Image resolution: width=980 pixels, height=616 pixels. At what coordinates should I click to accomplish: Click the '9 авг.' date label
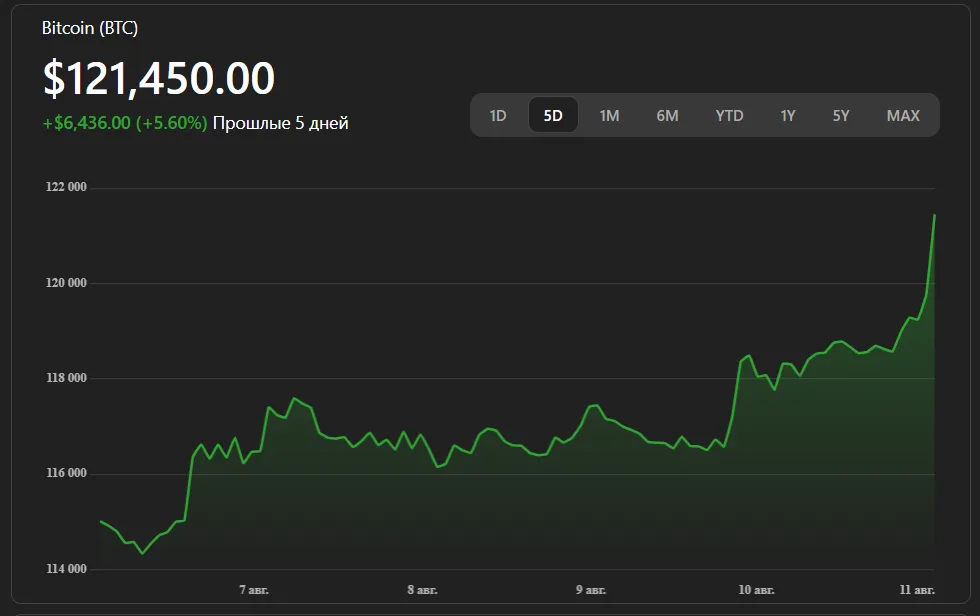[x=591, y=590]
